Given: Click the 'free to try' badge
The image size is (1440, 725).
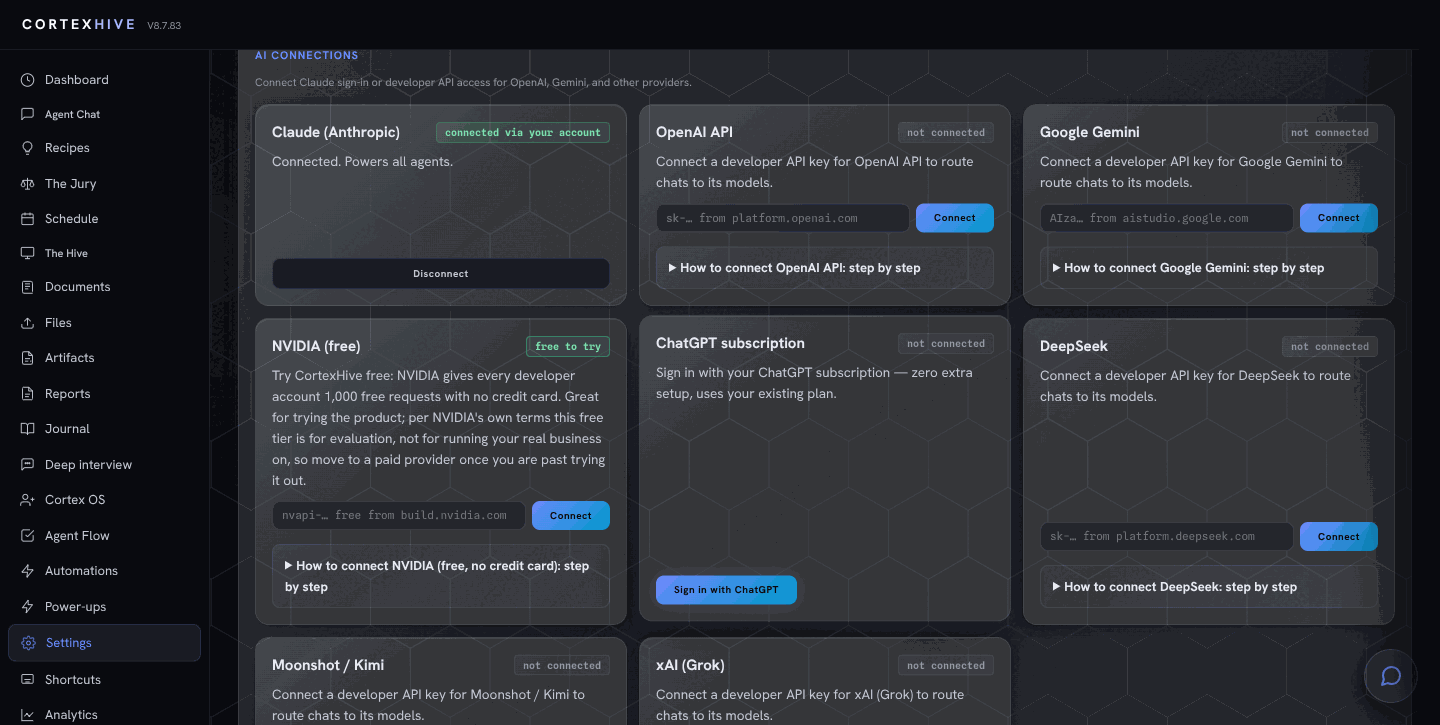Looking at the screenshot, I should pyautogui.click(x=568, y=347).
